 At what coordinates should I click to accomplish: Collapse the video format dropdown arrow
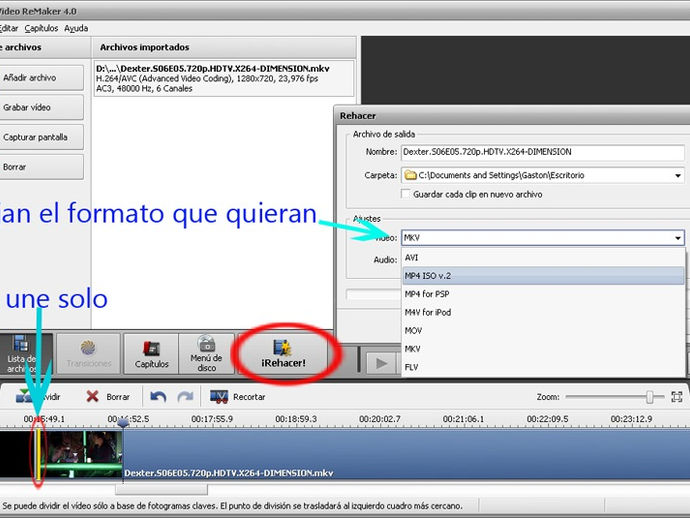coord(678,238)
